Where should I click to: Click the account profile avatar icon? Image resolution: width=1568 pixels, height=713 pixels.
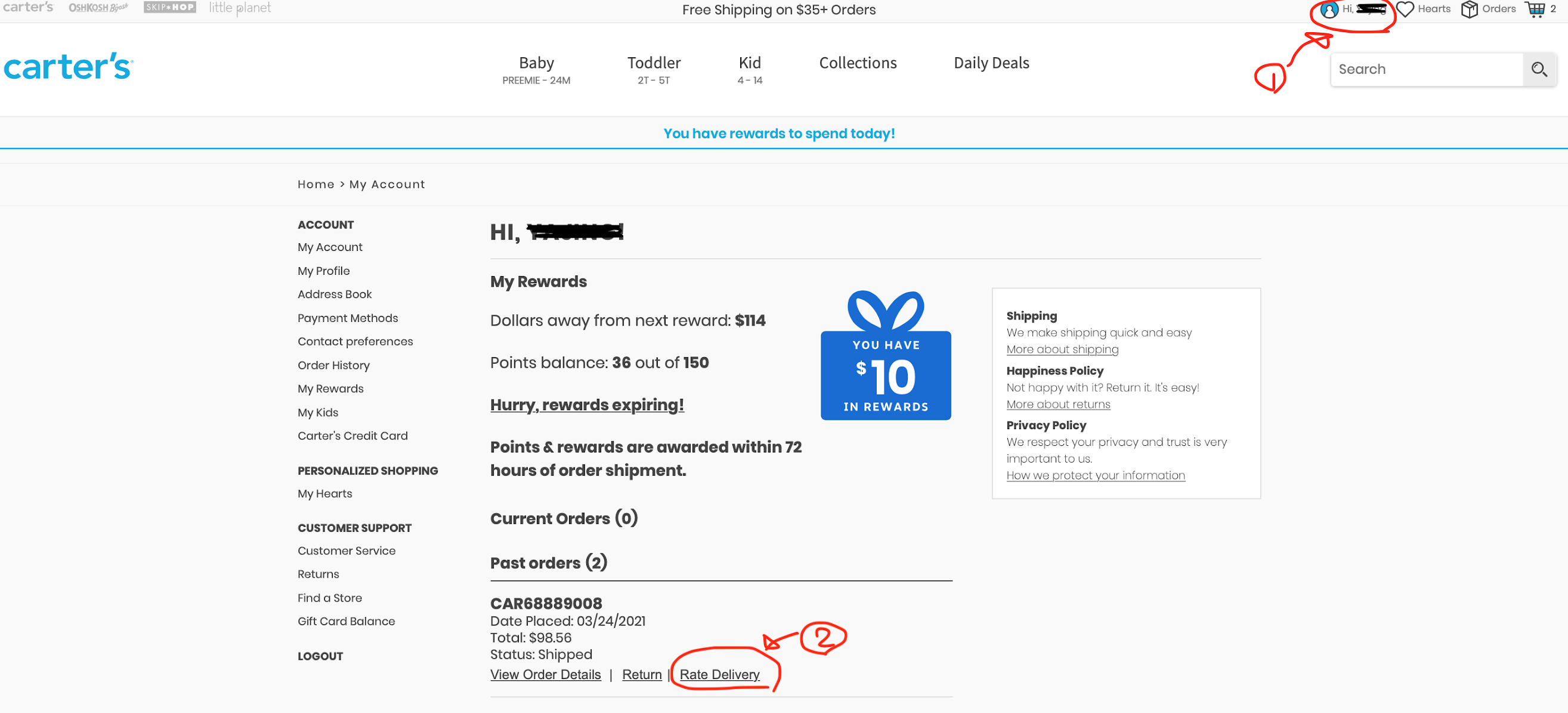coord(1329,9)
